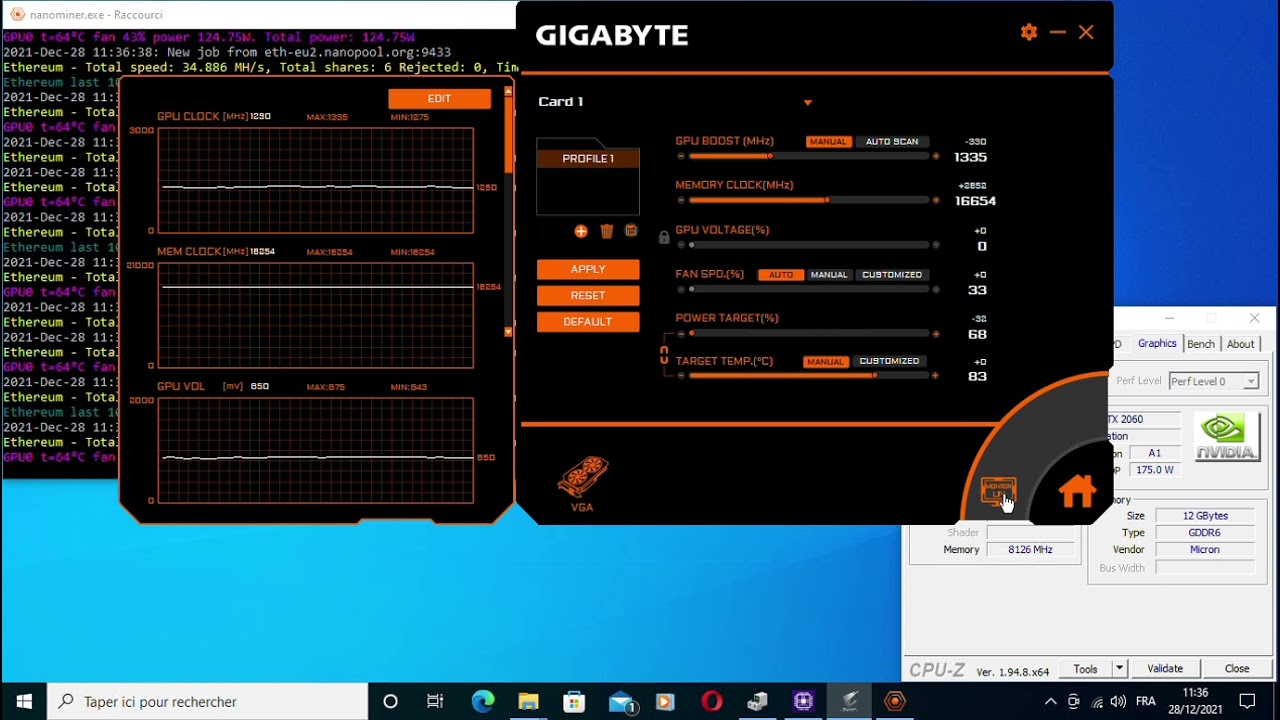The height and width of the screenshot is (720, 1280).
Task: Click the Windows Start button
Action: pyautogui.click(x=24, y=701)
